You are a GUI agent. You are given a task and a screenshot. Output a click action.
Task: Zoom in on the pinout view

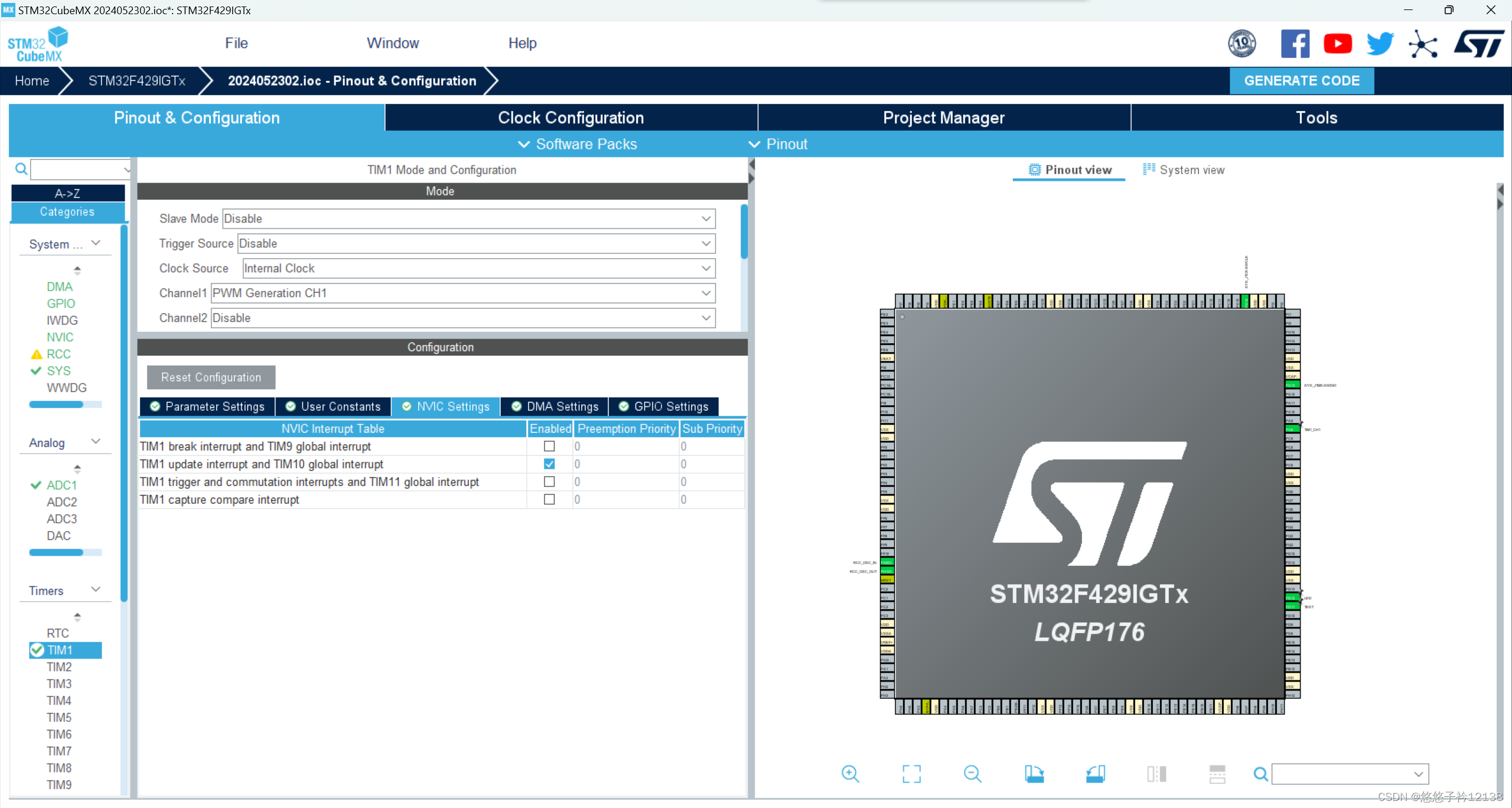point(850,774)
